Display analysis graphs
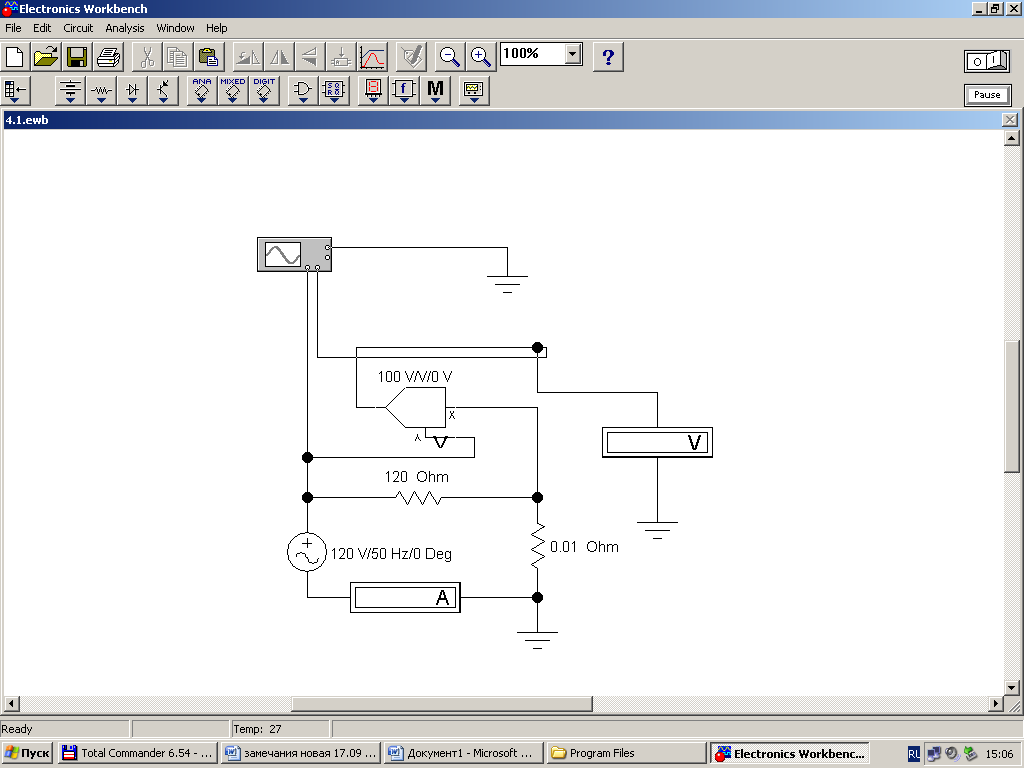 tap(372, 57)
